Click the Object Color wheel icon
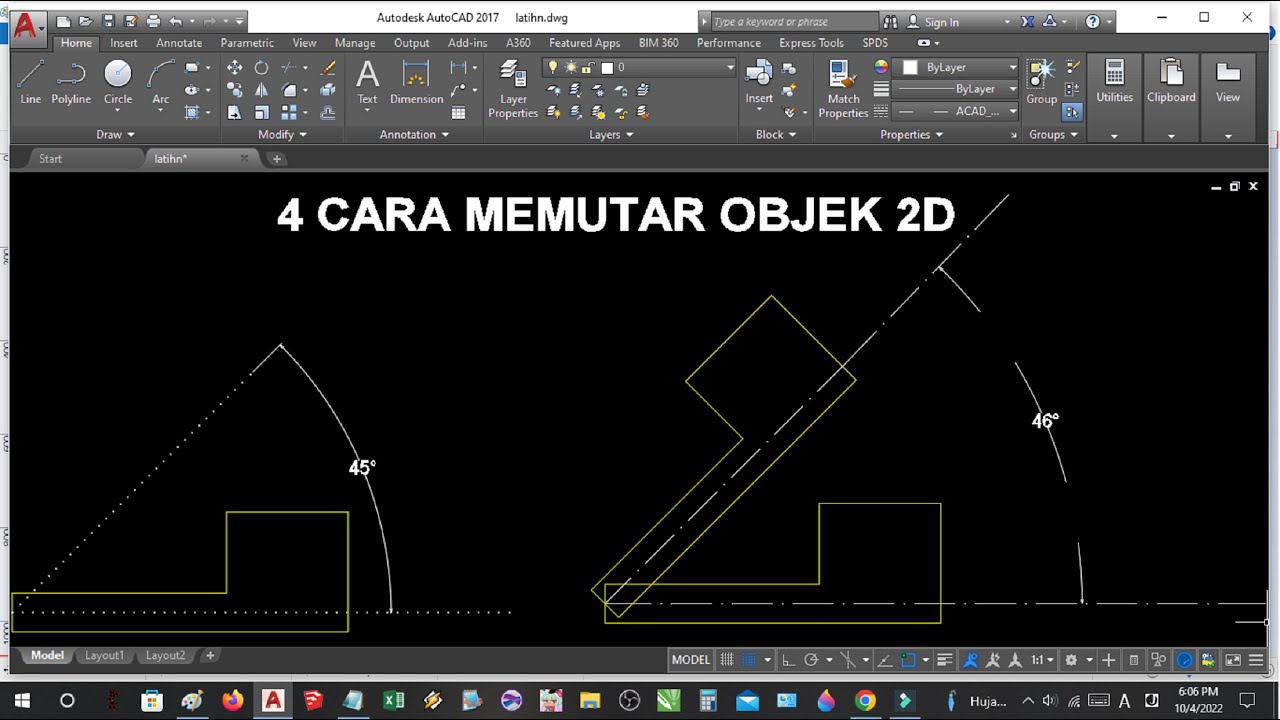Image resolution: width=1280 pixels, height=720 pixels. coord(881,67)
